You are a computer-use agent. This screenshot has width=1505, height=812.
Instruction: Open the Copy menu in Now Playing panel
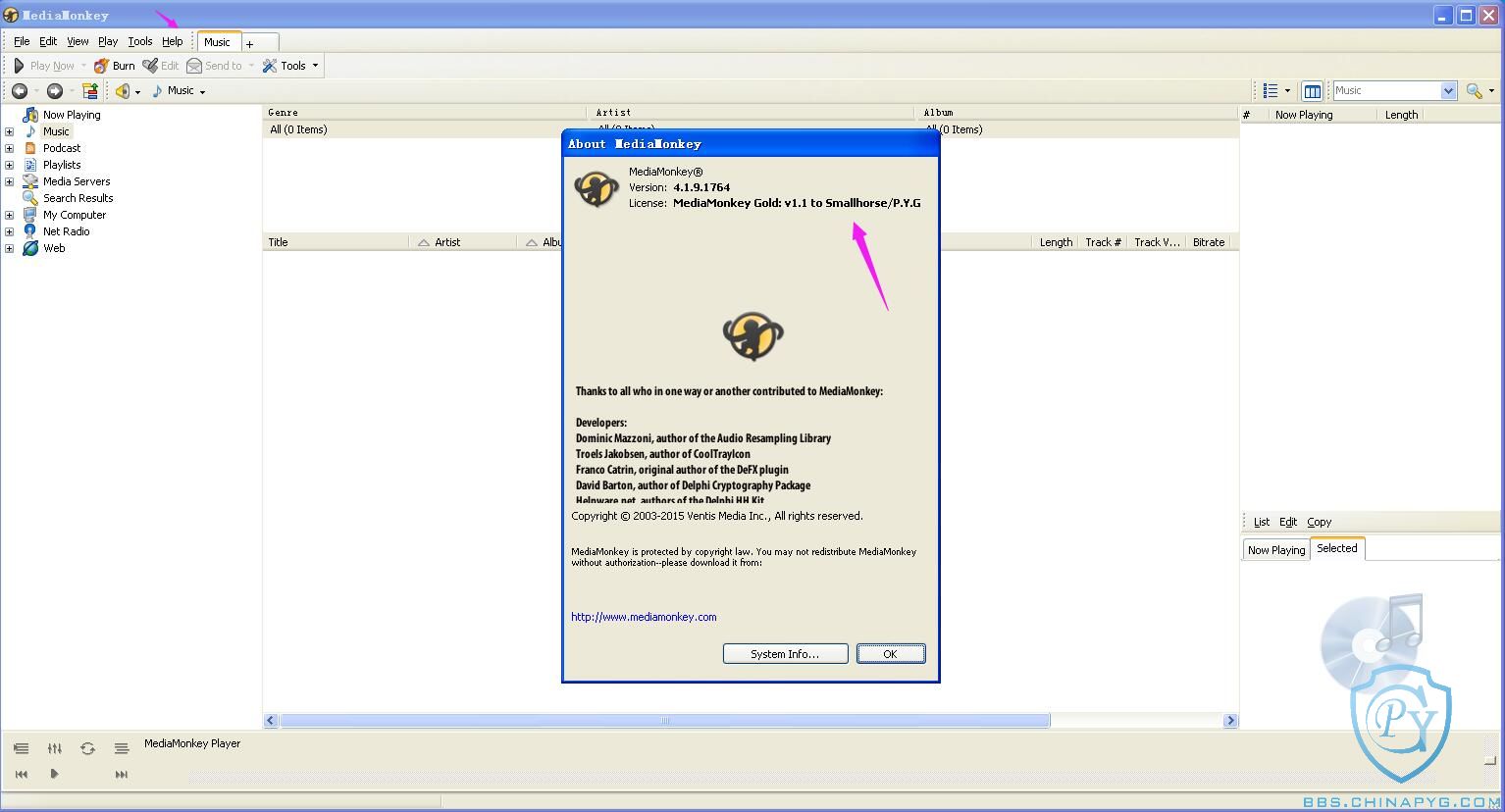point(1320,522)
